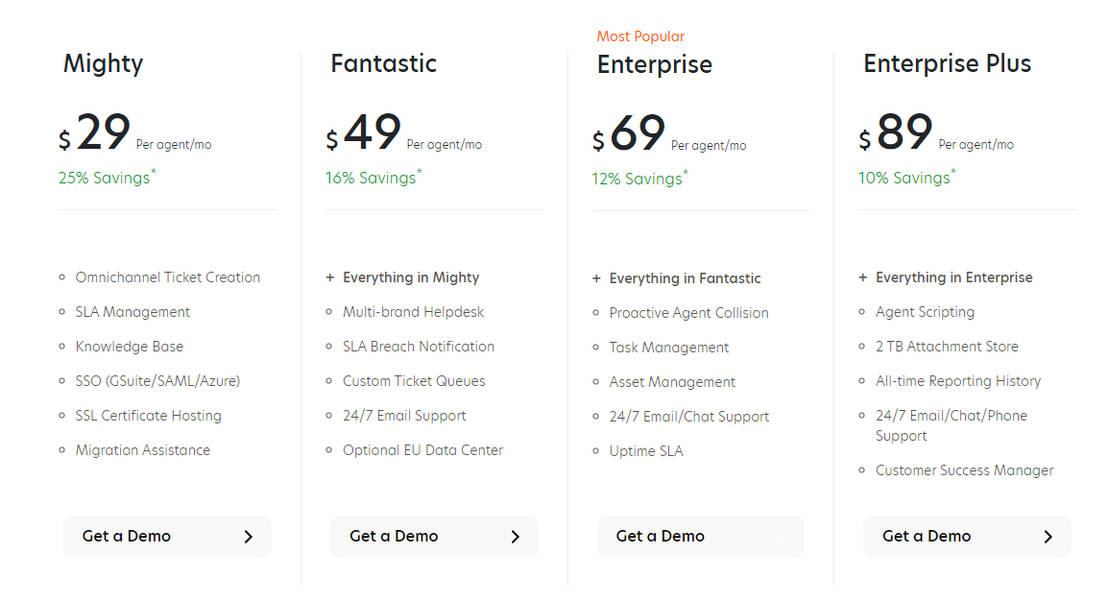Click the plus beside Everything in Enterprise

[x=863, y=278]
